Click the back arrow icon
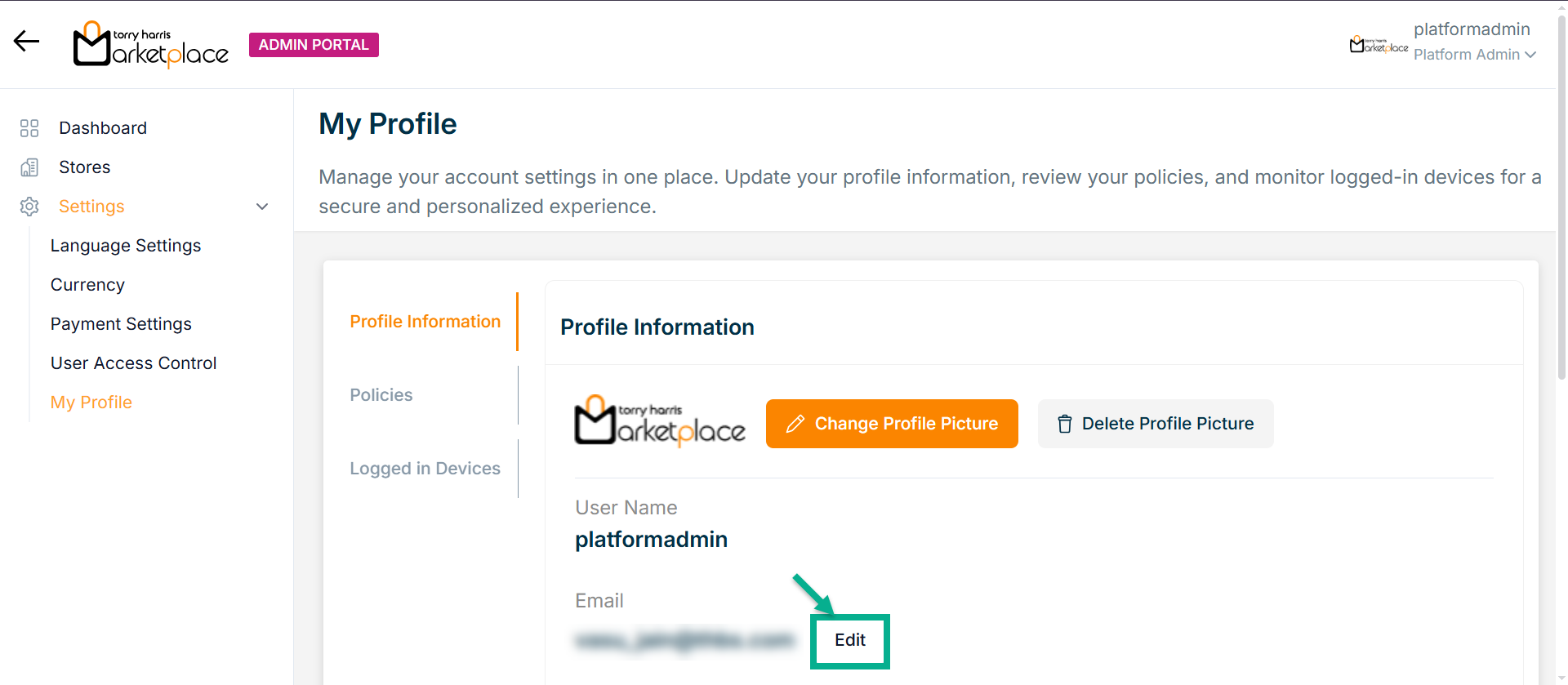The width and height of the screenshot is (1568, 685). pos(26,42)
